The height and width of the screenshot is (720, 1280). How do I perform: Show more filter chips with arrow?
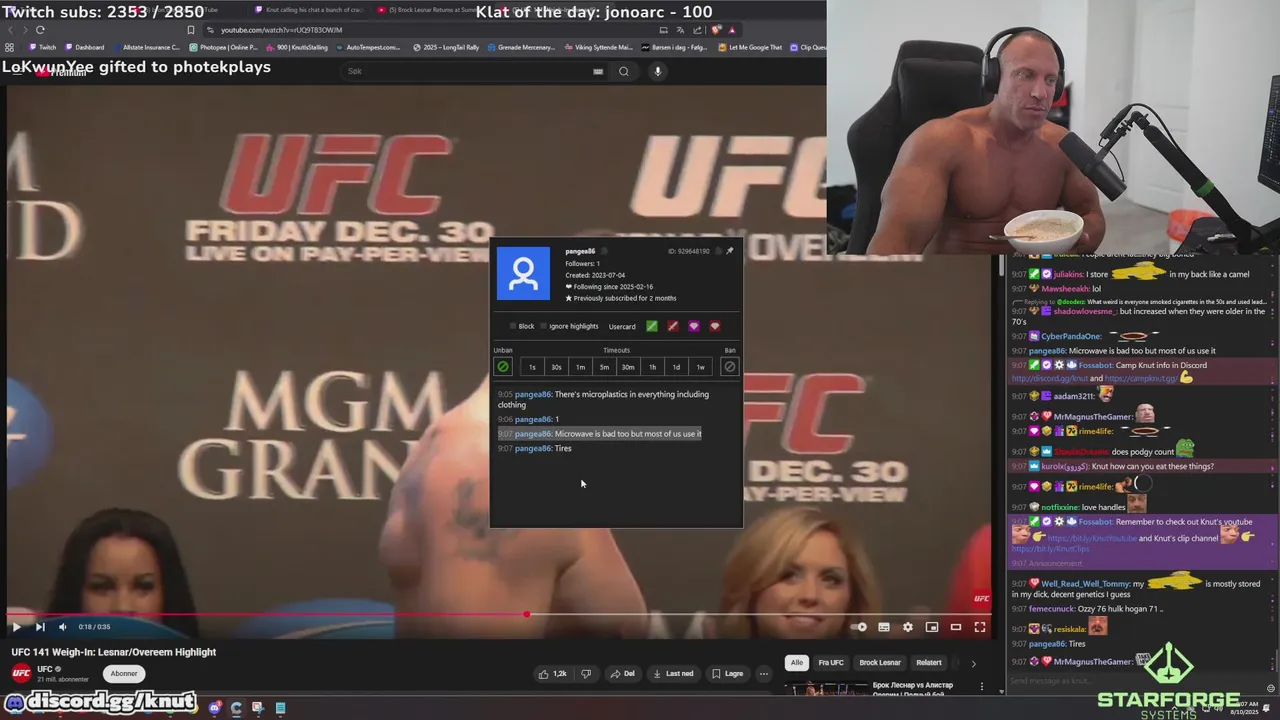(973, 663)
